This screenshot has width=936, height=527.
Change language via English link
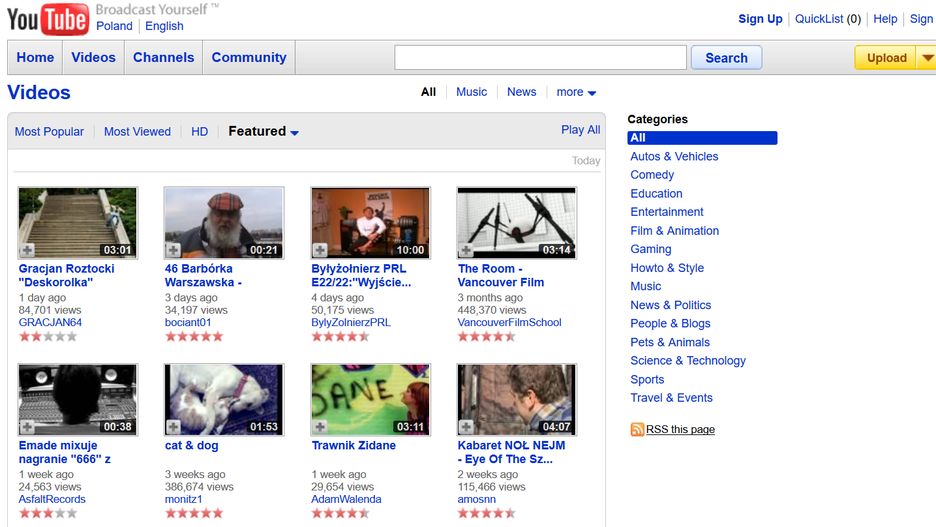coord(164,26)
